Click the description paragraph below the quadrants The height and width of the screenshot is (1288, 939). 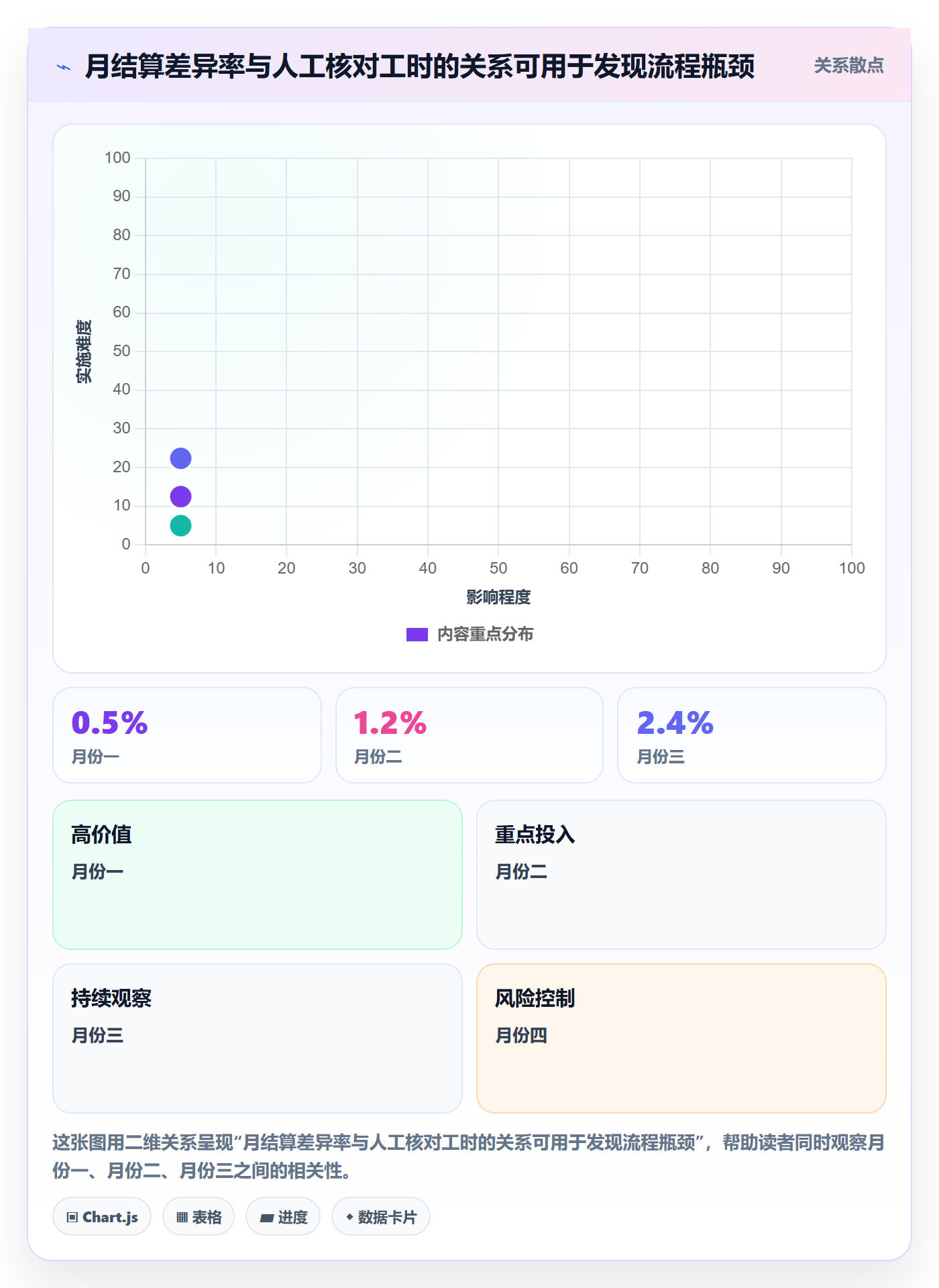469,1157
